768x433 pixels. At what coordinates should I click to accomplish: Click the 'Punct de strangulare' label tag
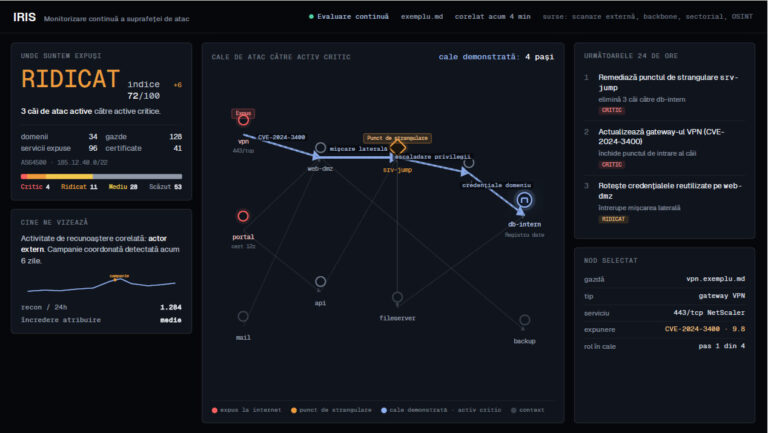[x=397, y=138]
